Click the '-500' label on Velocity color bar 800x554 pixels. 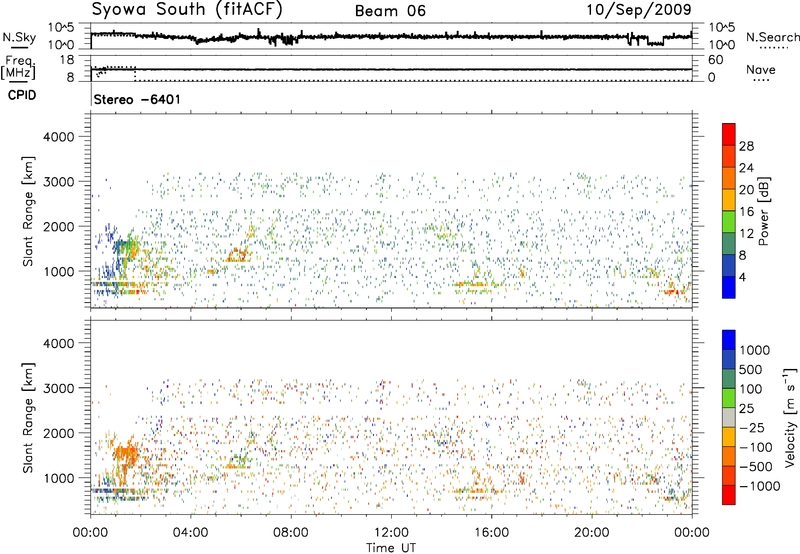pos(756,467)
